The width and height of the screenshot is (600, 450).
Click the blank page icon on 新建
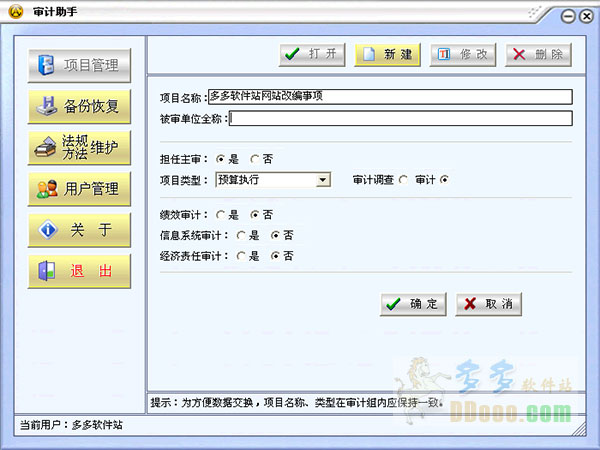[368, 54]
